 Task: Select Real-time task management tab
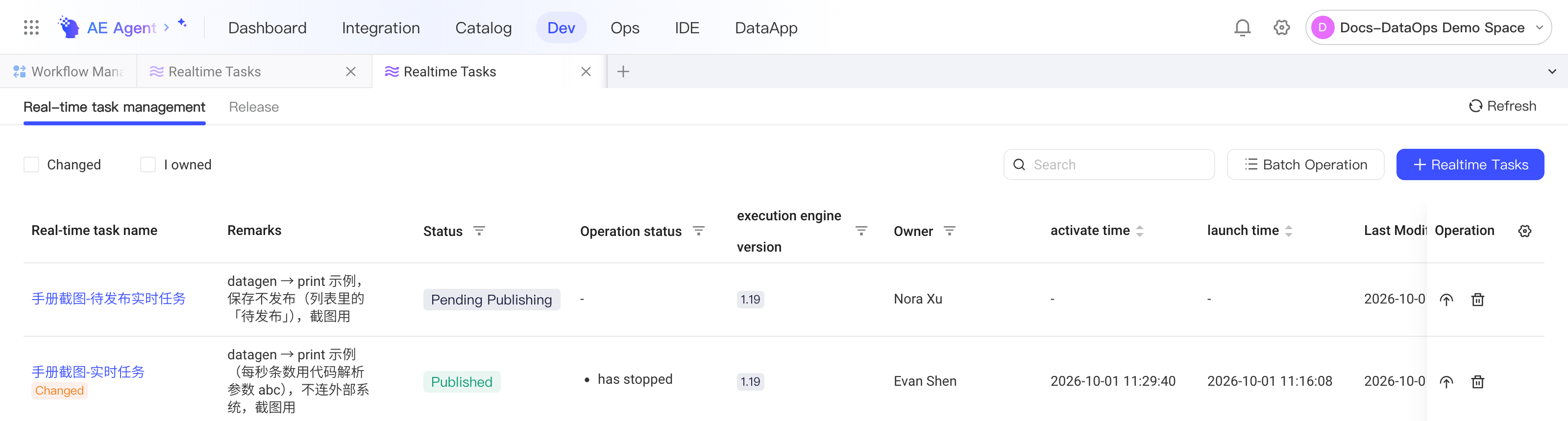(x=115, y=107)
